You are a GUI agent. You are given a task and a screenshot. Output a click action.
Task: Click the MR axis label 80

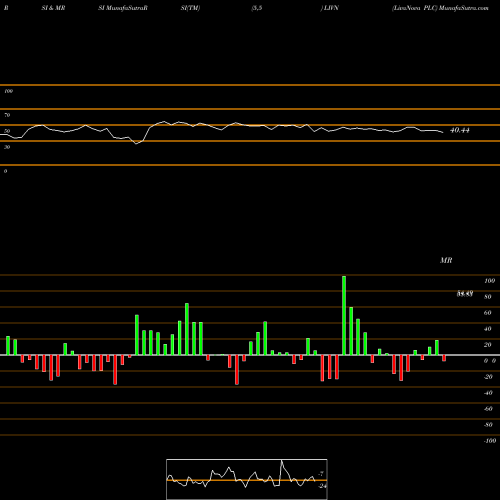(x=487, y=297)
